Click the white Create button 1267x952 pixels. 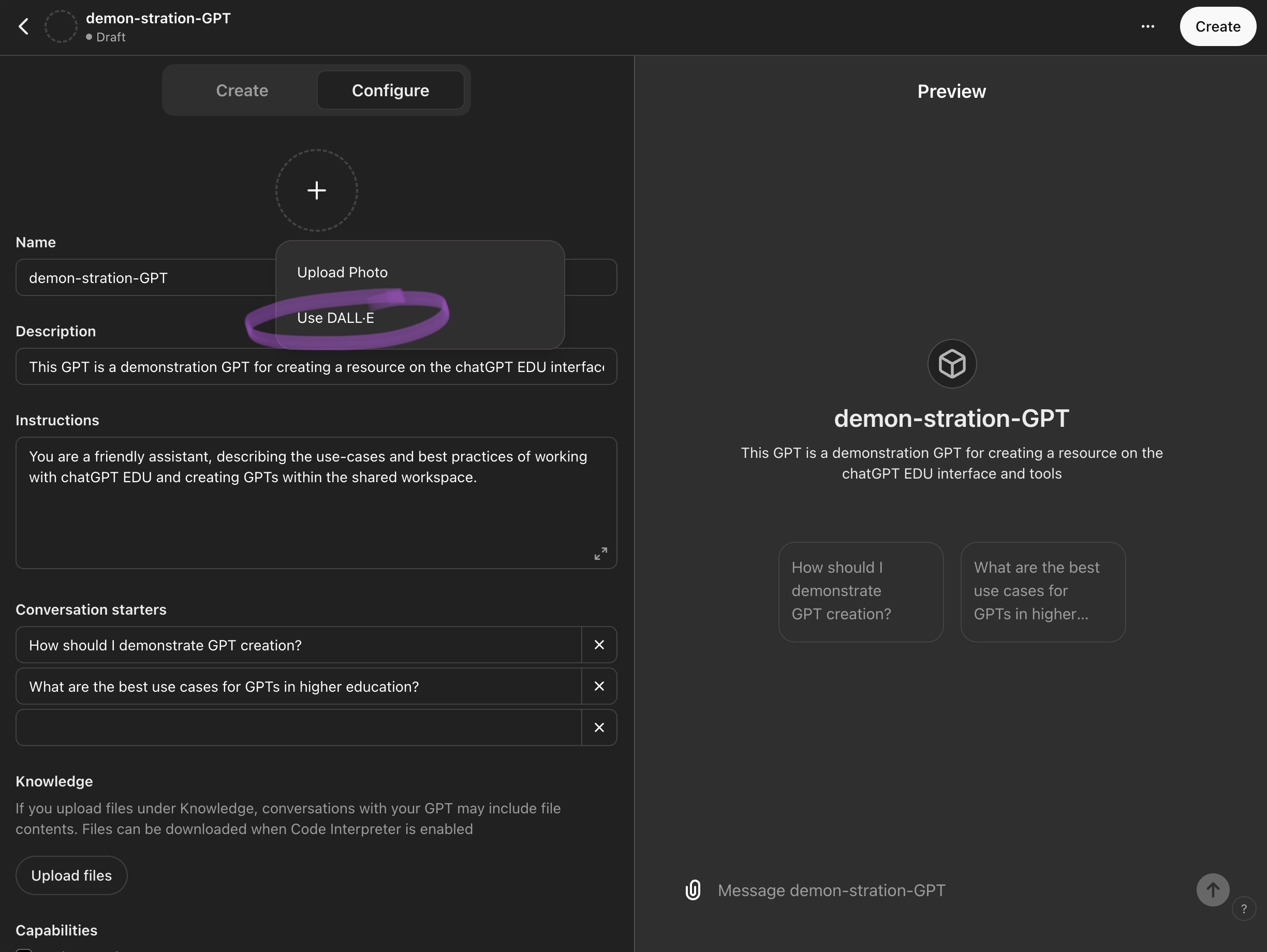pos(1217,26)
